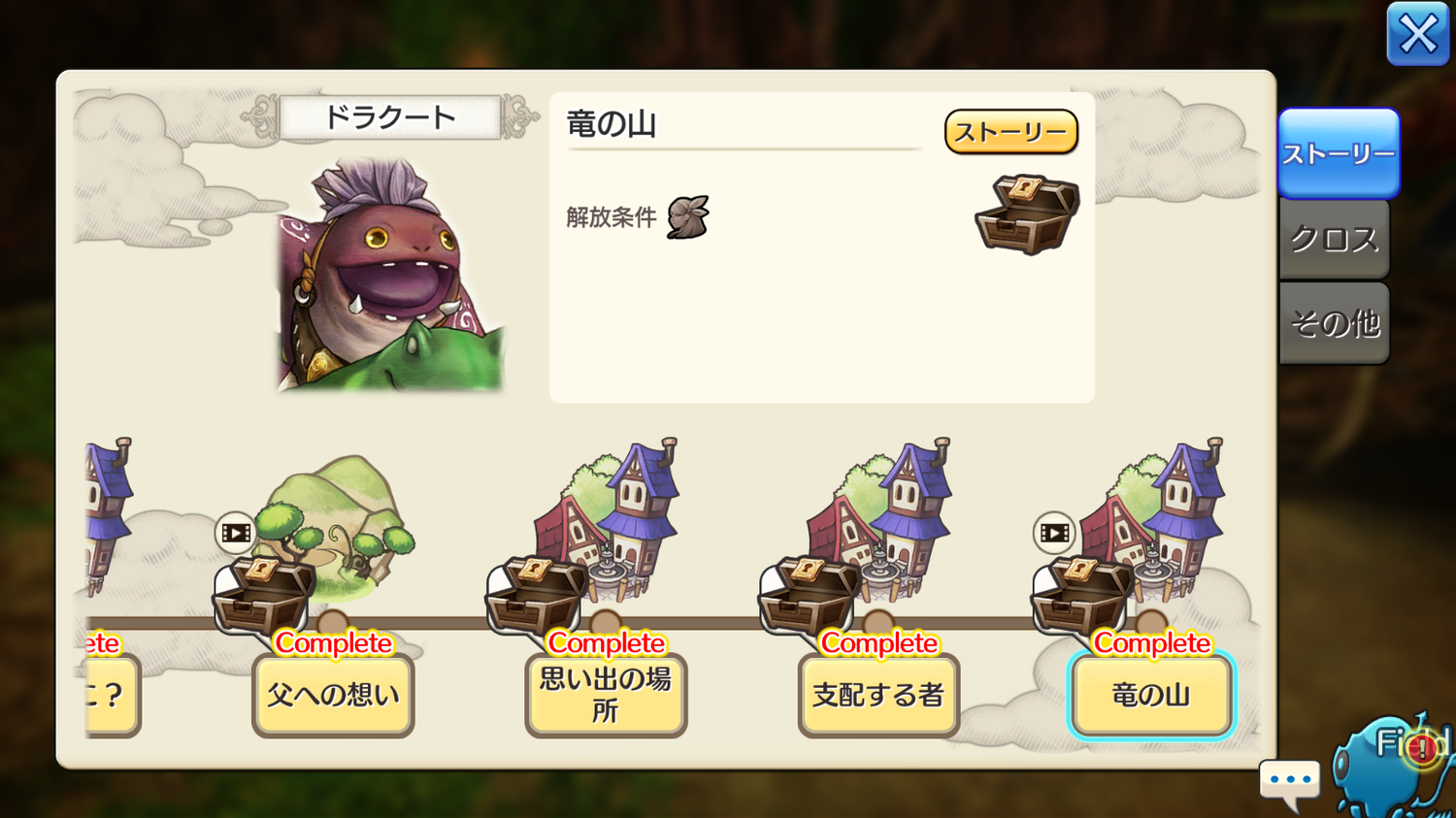Click the ドラクート character portrait

[x=390, y=275]
